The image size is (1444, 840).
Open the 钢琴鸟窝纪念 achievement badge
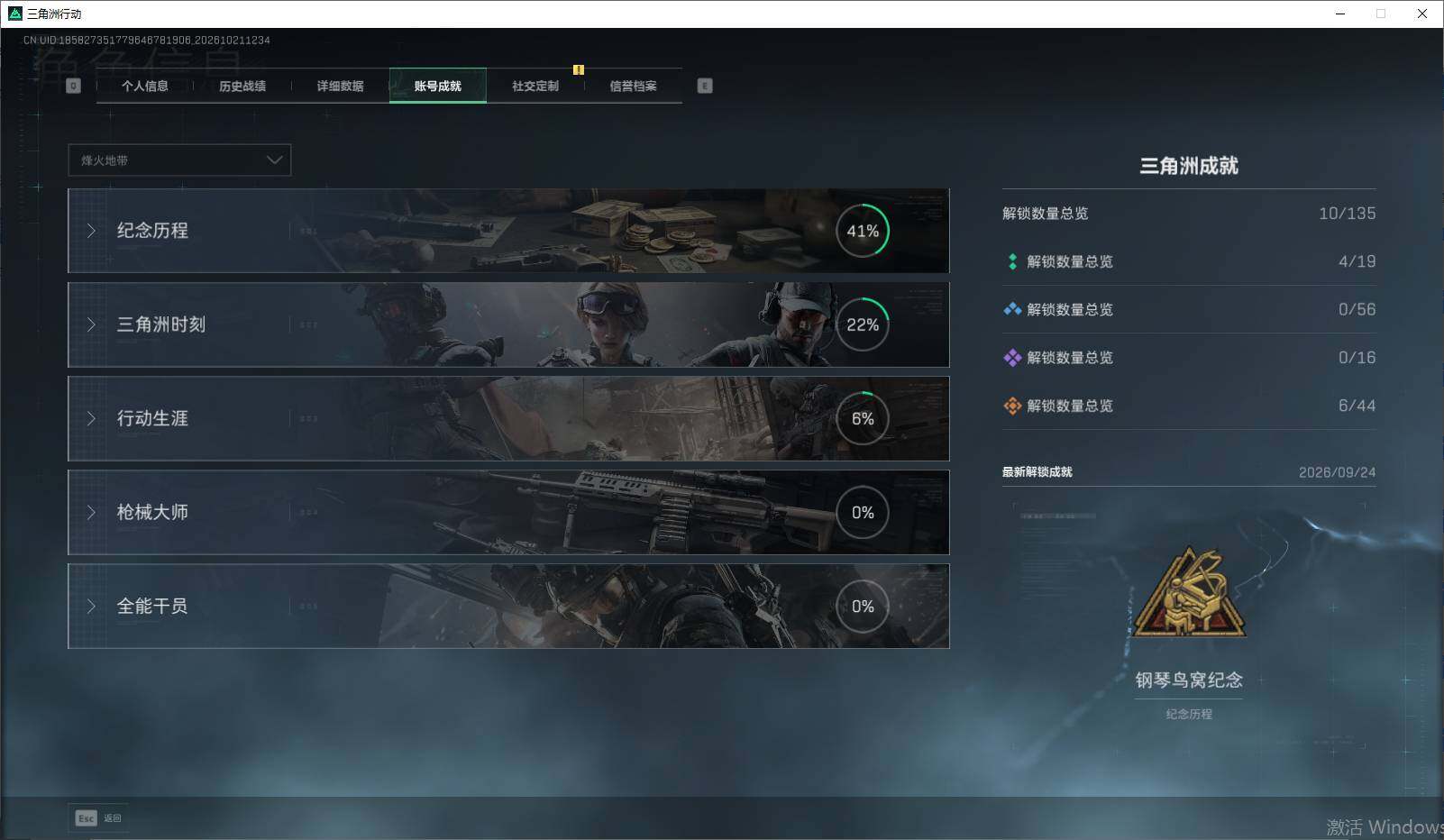1190,593
